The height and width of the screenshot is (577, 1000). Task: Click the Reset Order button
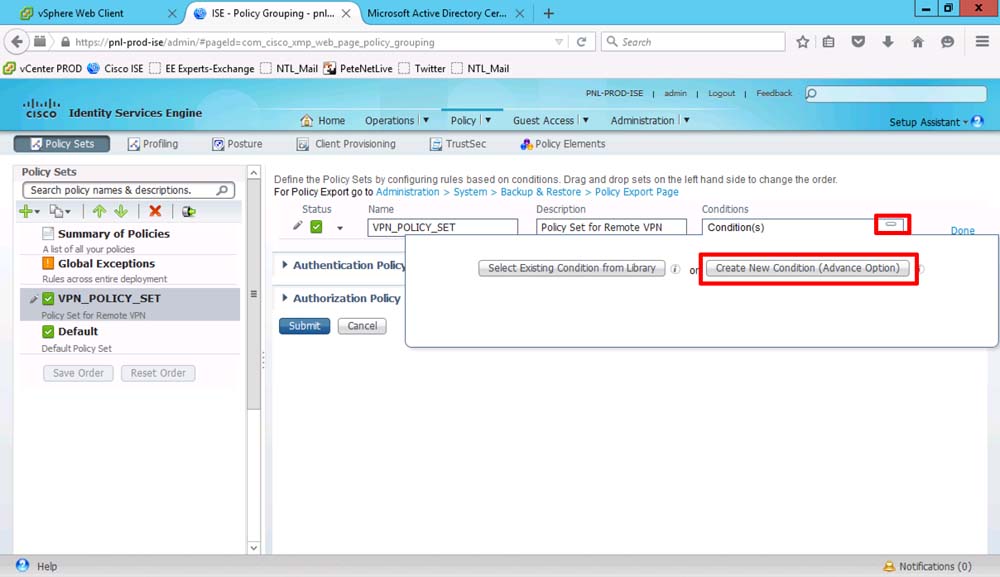point(158,373)
